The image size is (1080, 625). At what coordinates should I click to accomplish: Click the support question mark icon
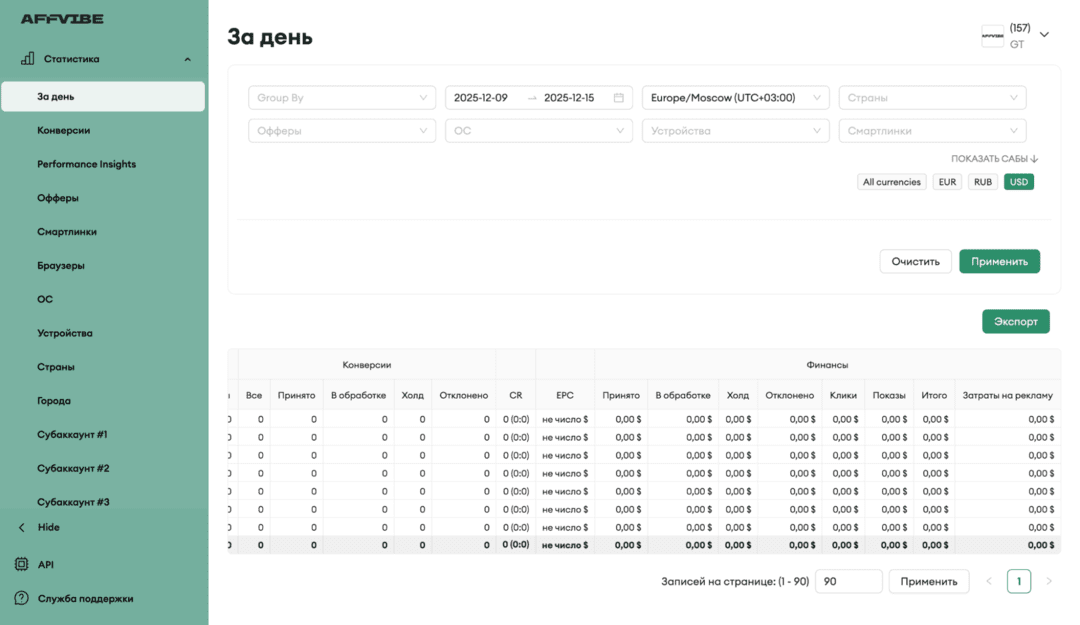[22, 599]
